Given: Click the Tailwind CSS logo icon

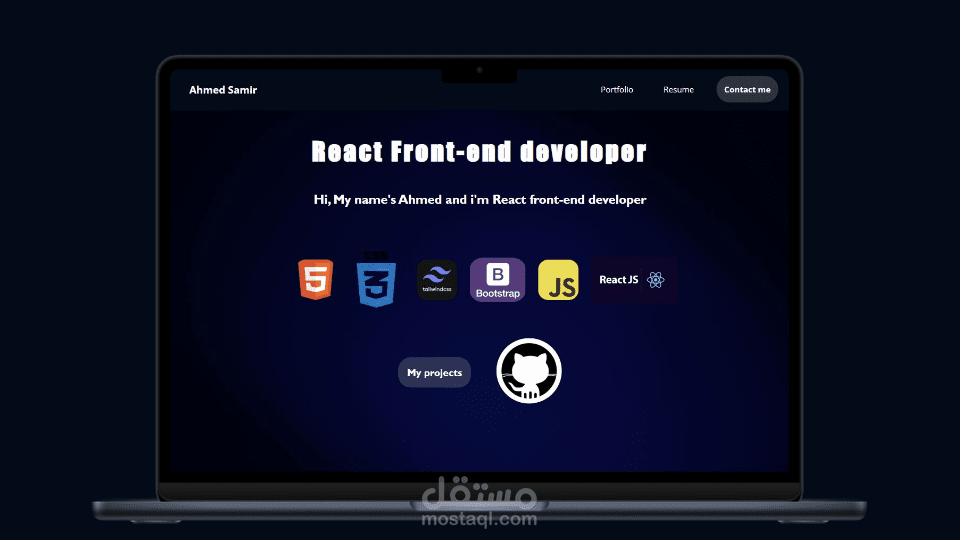Looking at the screenshot, I should point(437,280).
